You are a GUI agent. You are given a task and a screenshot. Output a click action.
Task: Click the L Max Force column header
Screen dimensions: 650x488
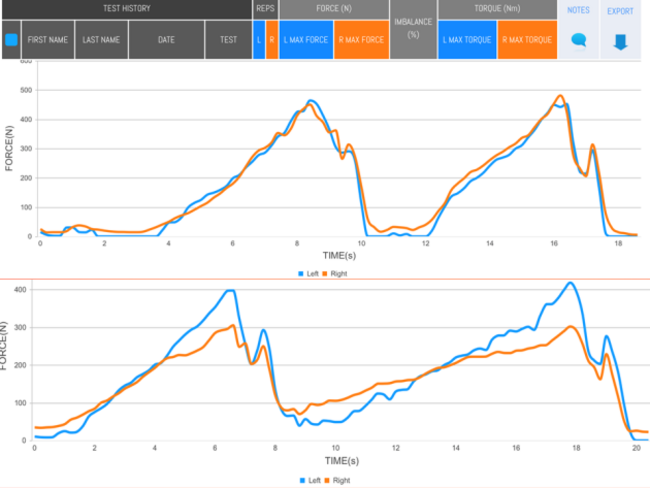306,40
